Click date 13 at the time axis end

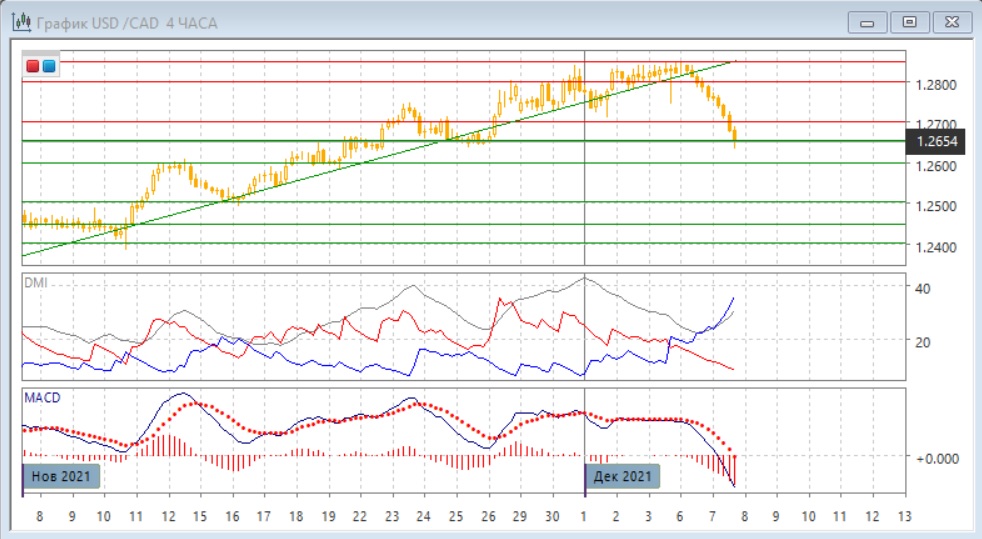point(904,516)
